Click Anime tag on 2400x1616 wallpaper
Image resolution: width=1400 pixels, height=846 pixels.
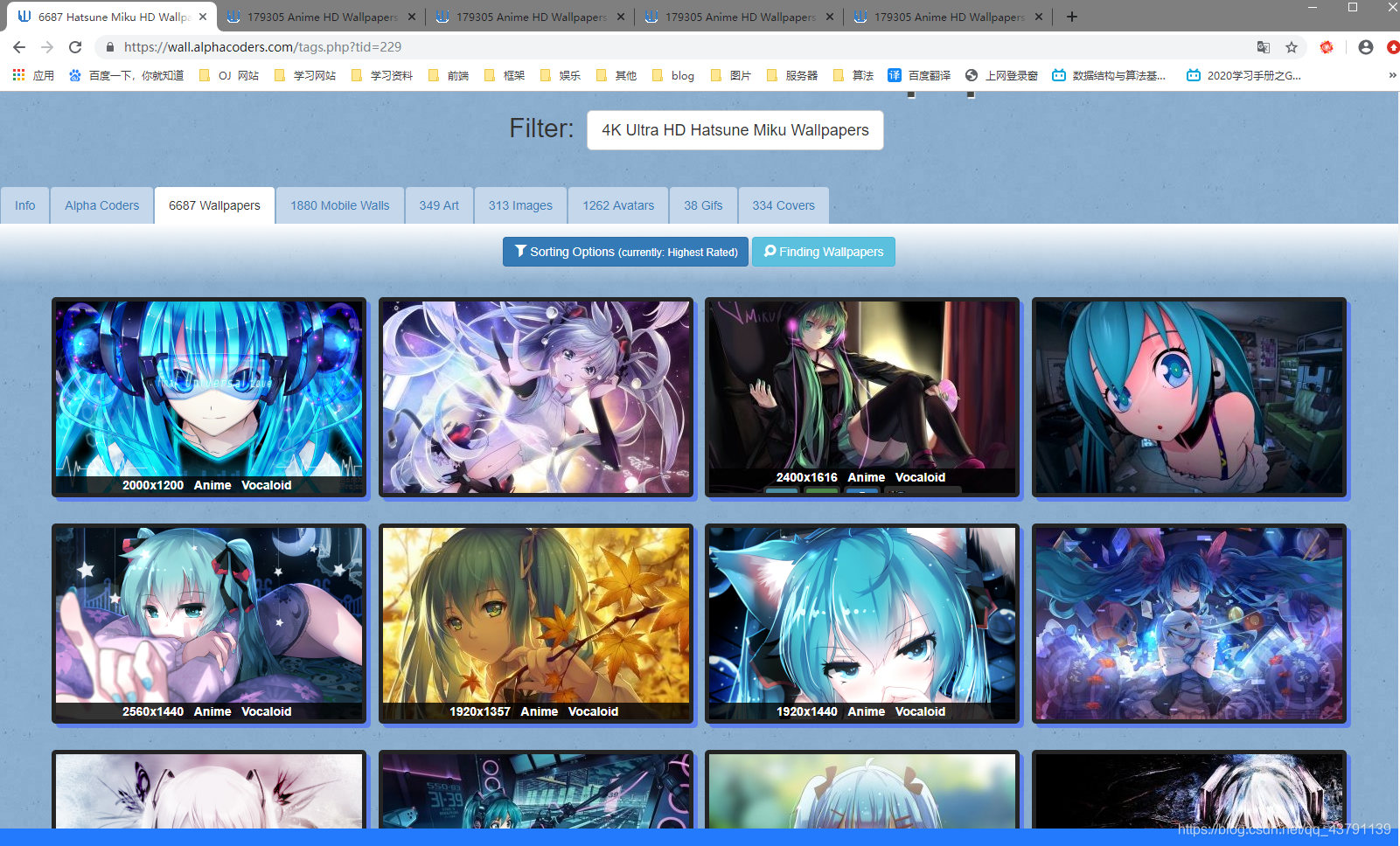(866, 477)
